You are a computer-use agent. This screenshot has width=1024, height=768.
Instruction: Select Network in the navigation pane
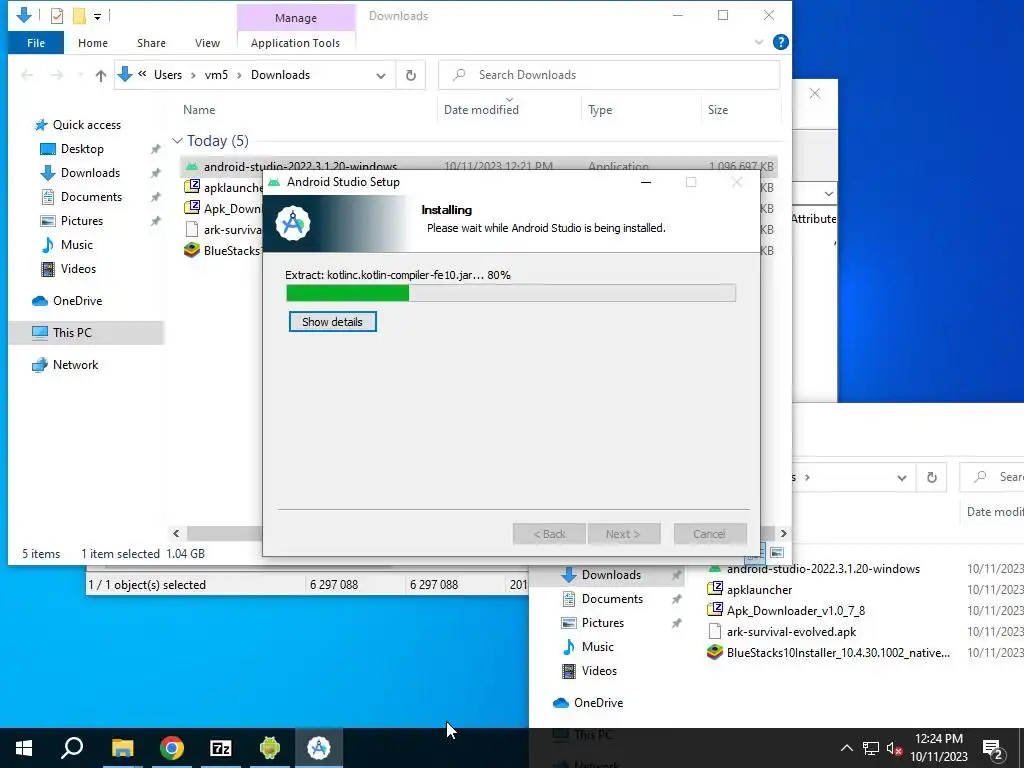(x=75, y=365)
